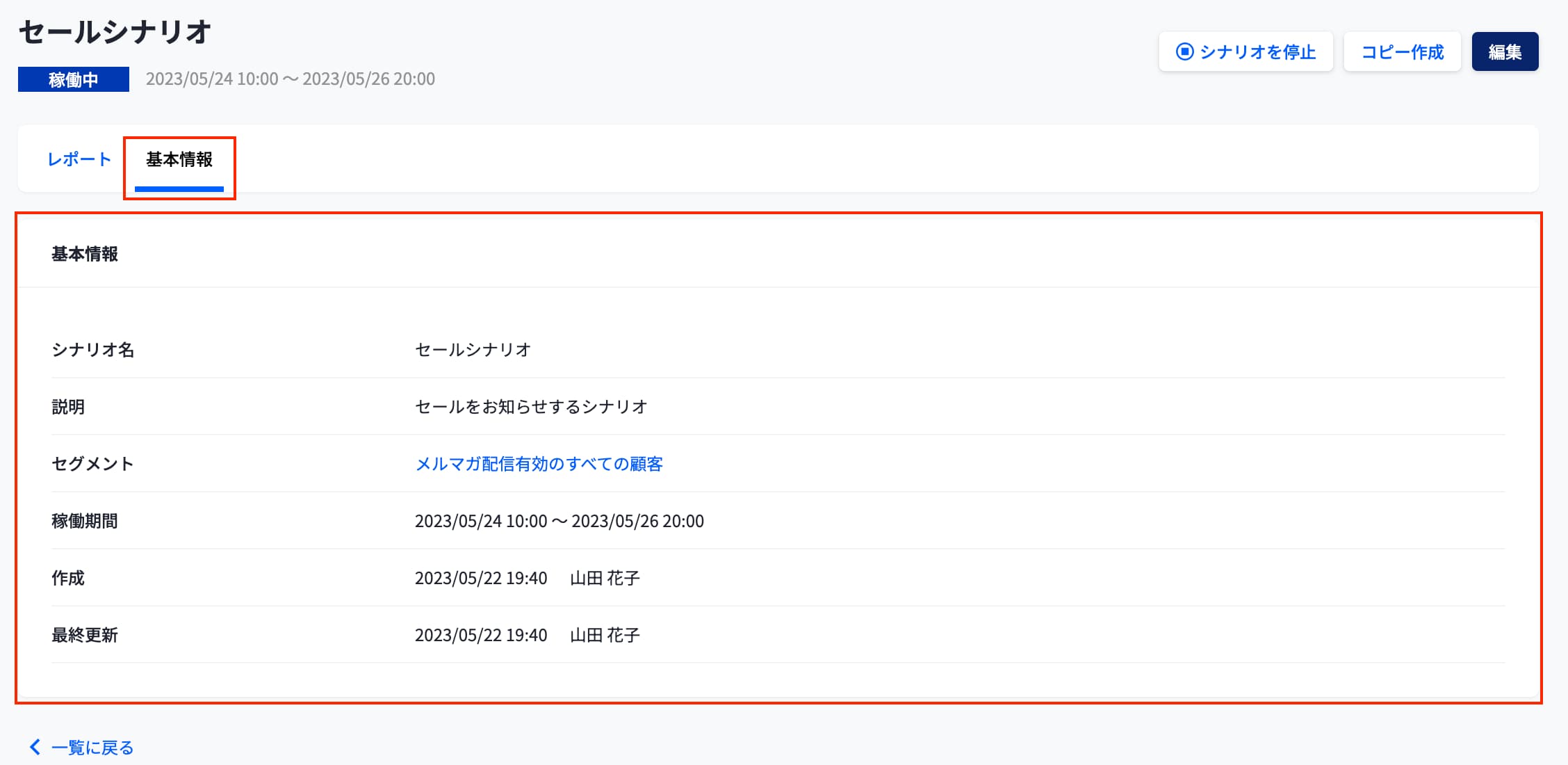The width and height of the screenshot is (1568, 765).
Task: Click the 基本情報 section heading
Action: (x=85, y=255)
